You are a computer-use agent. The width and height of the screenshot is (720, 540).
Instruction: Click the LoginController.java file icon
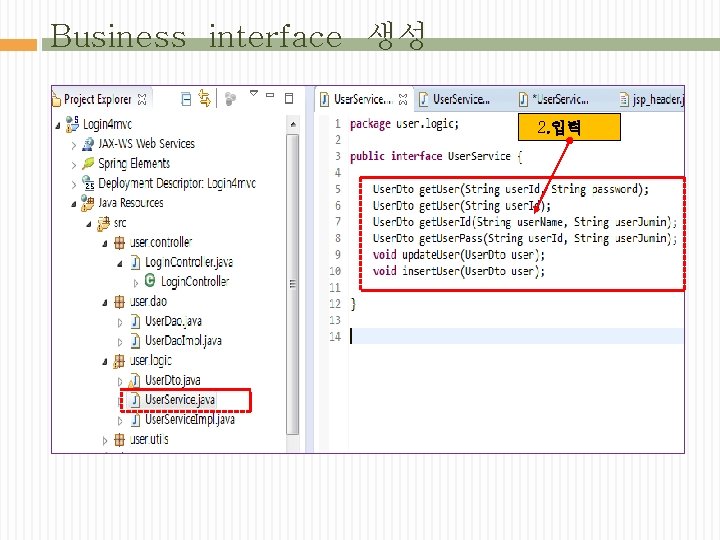135,263
